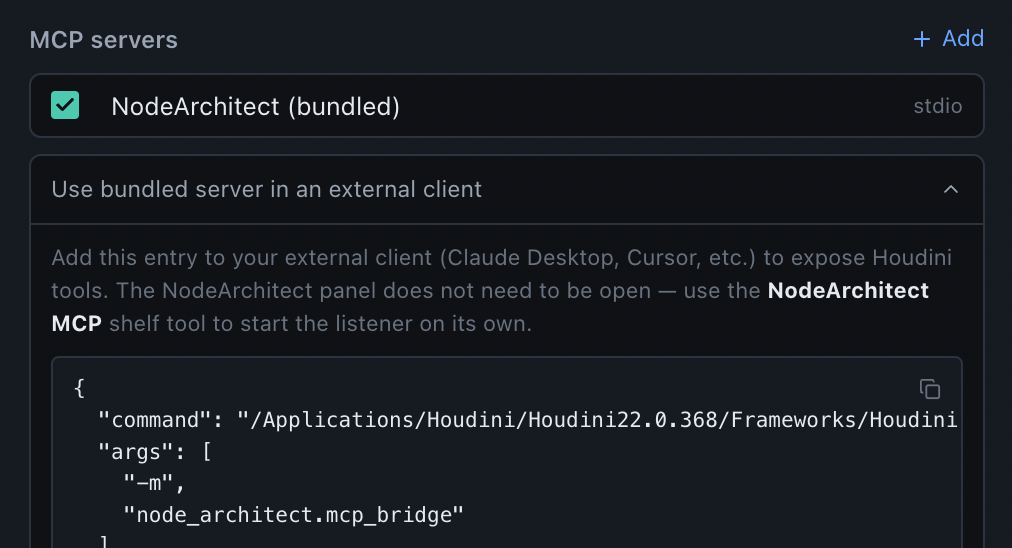The image size is (1012, 548).
Task: Click the copy icon in code block
Action: pyautogui.click(x=929, y=389)
